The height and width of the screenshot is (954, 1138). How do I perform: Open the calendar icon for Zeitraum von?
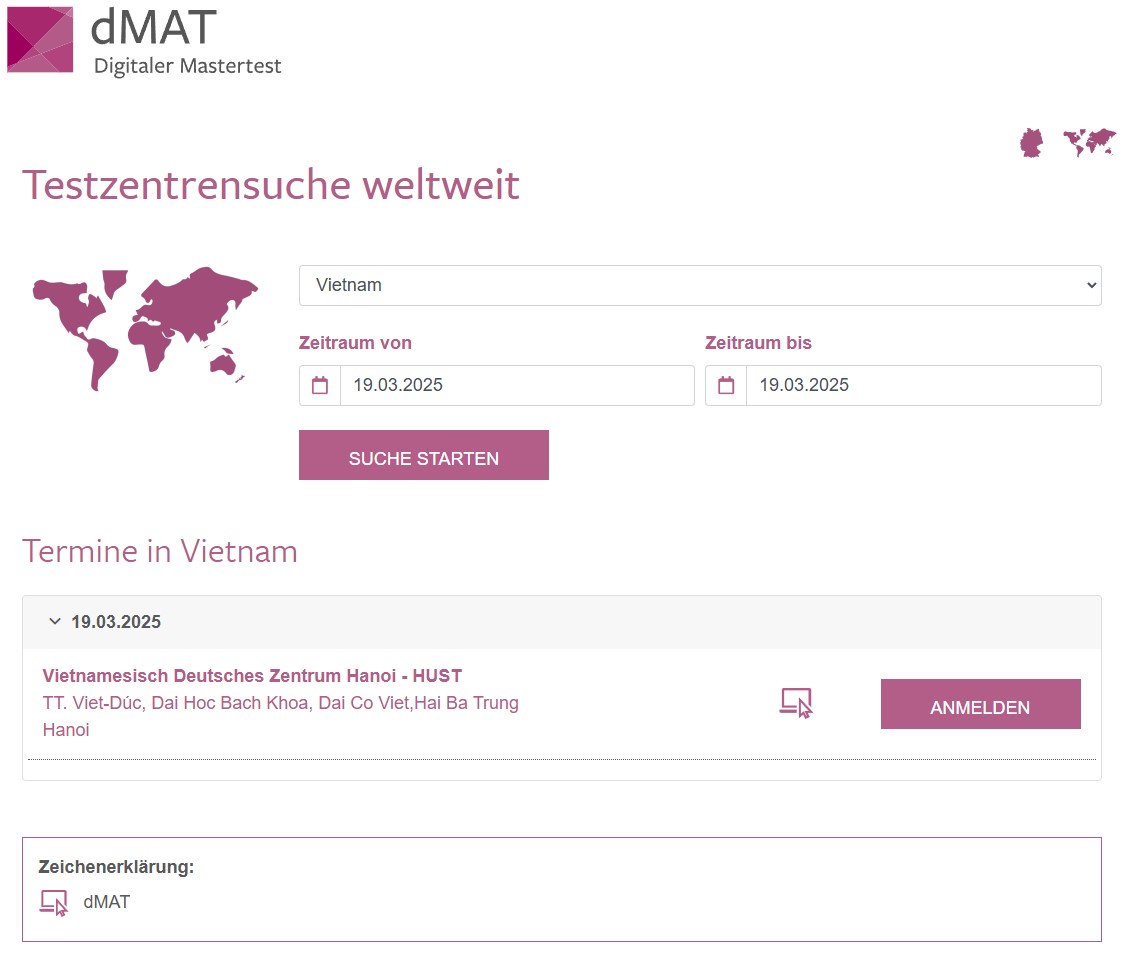point(320,385)
